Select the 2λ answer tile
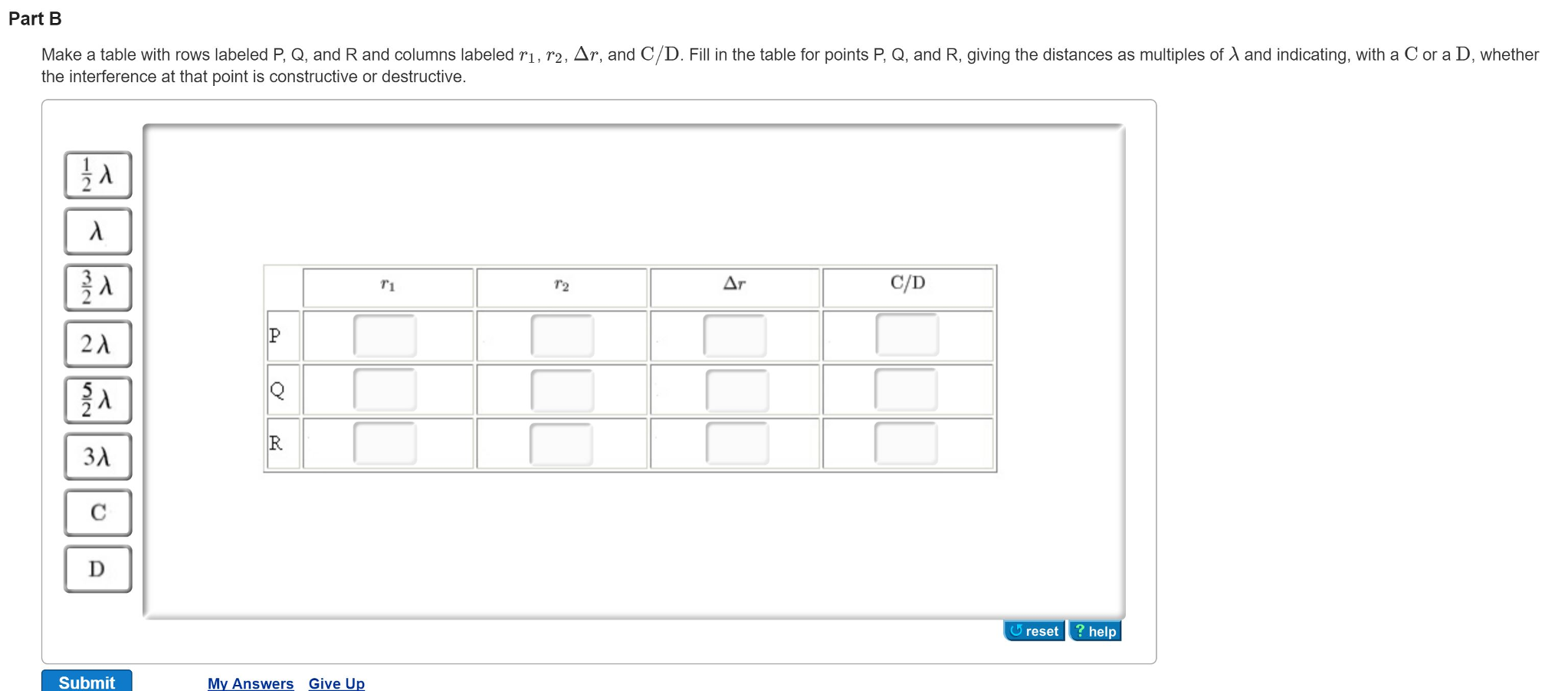Screen dimensions: 1568x691 click(x=97, y=344)
